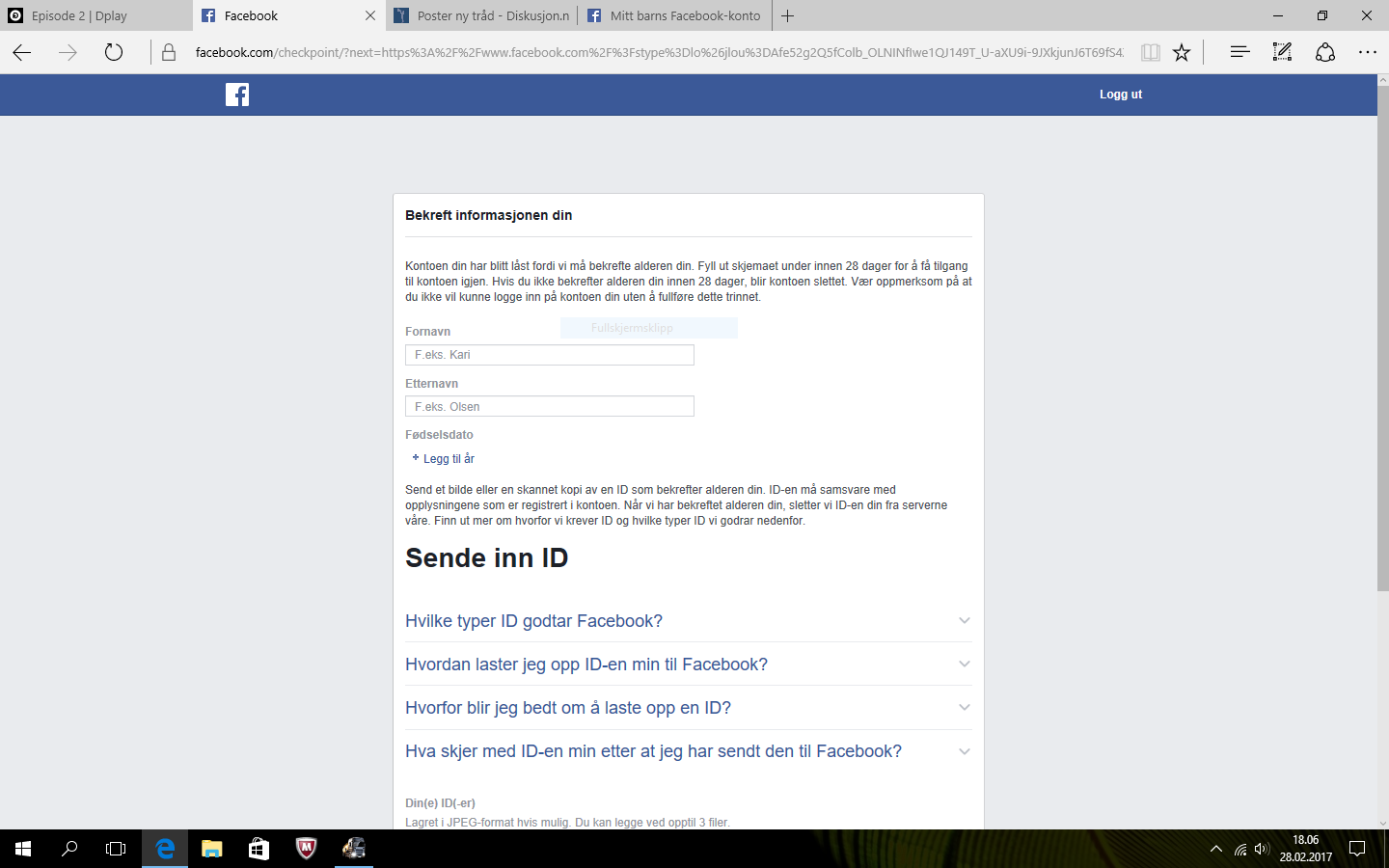
Task: Switch to 'Mitt barns Facebook-konto' tab
Action: click(x=675, y=15)
